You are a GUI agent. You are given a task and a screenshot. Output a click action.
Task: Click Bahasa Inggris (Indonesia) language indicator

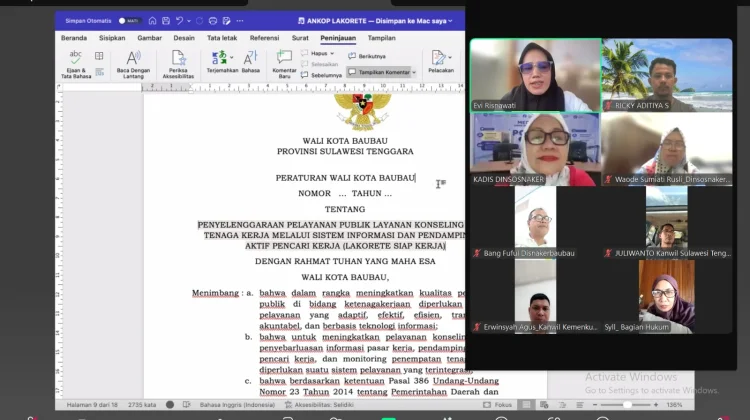coord(237,405)
